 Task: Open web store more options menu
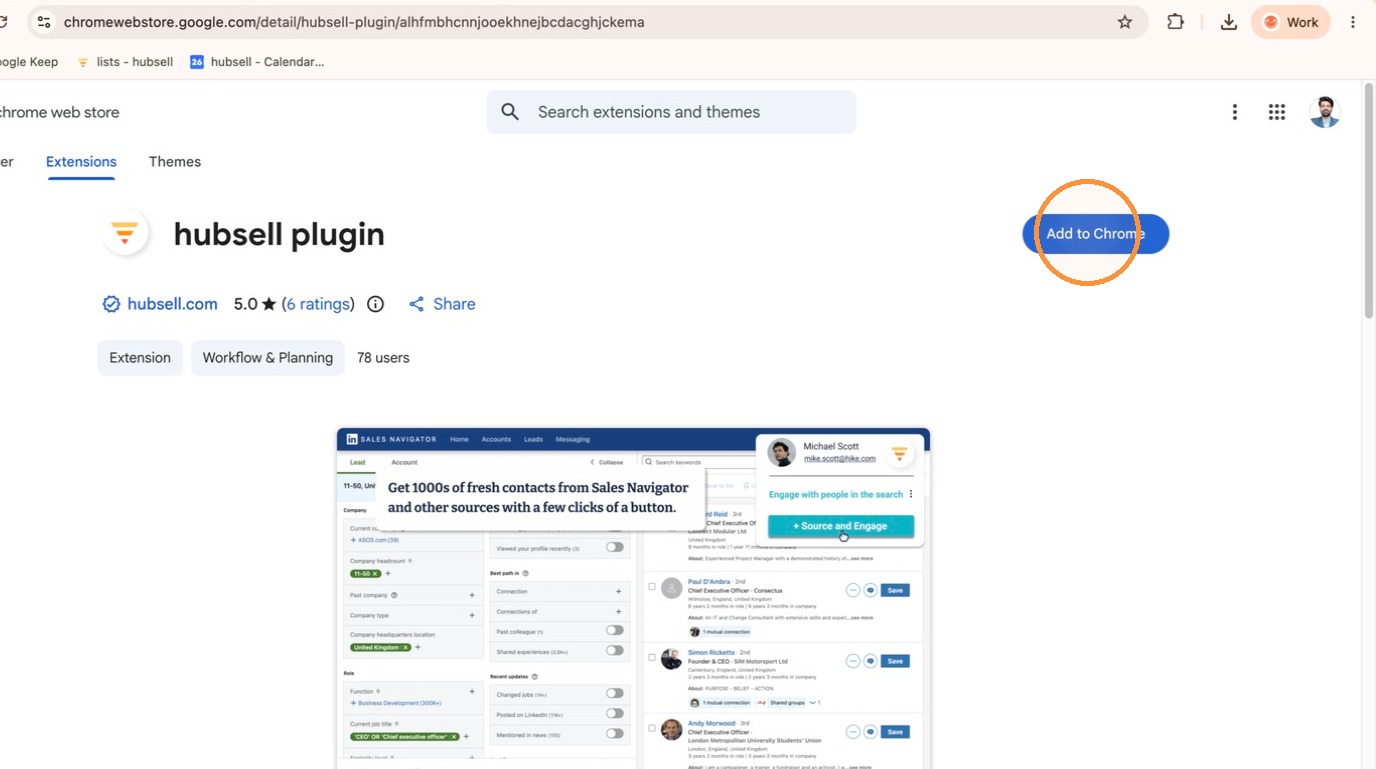coord(1235,112)
